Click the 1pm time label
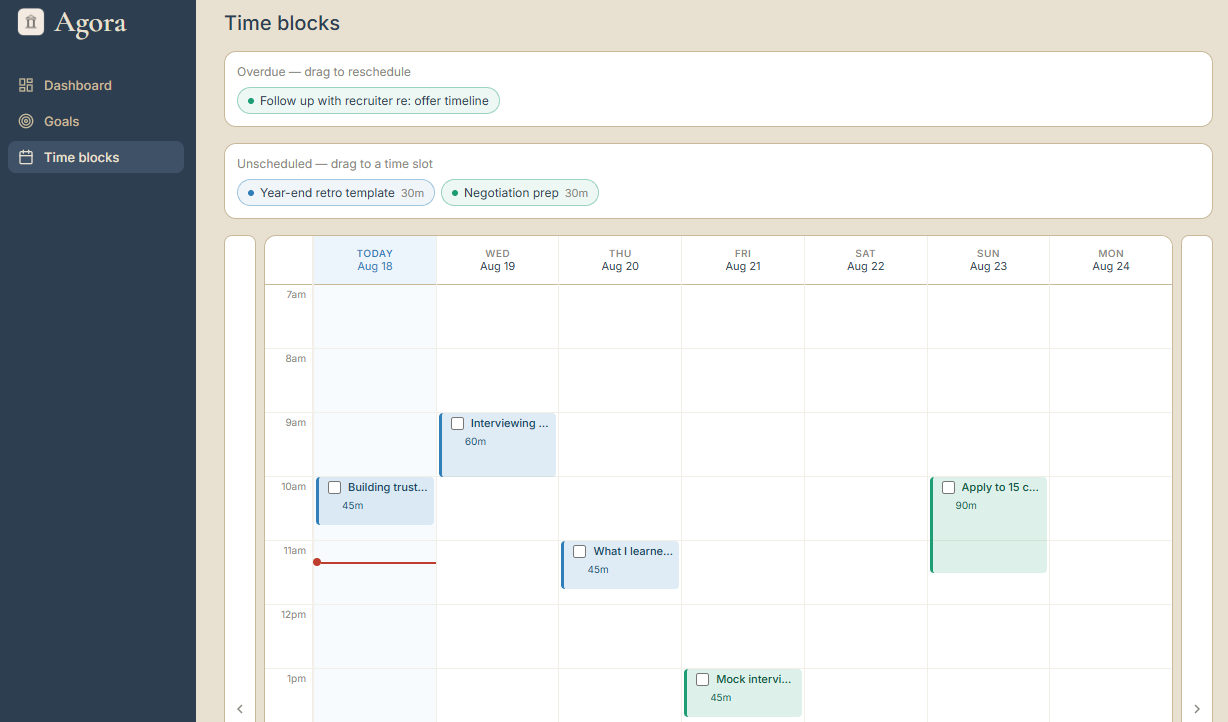Viewport: 1228px width, 722px height. tap(296, 679)
